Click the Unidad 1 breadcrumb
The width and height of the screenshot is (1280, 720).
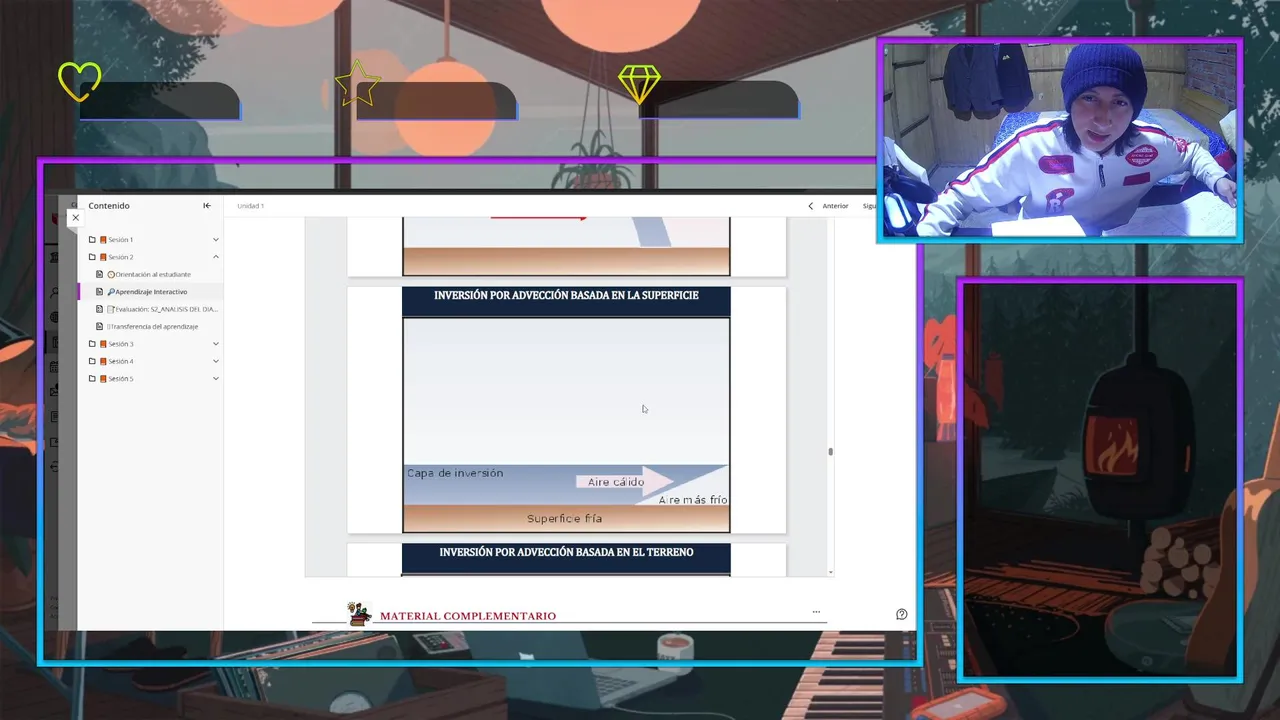(250, 206)
